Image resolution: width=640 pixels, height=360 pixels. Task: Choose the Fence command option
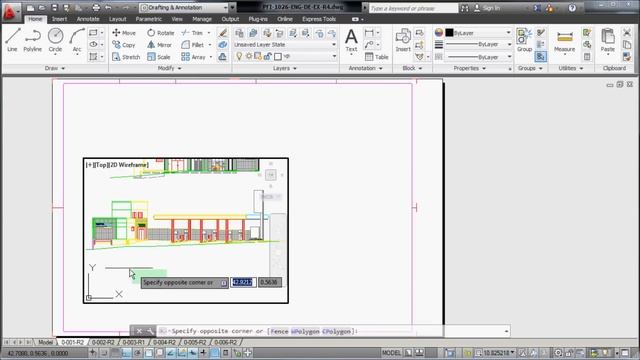pyautogui.click(x=279, y=331)
